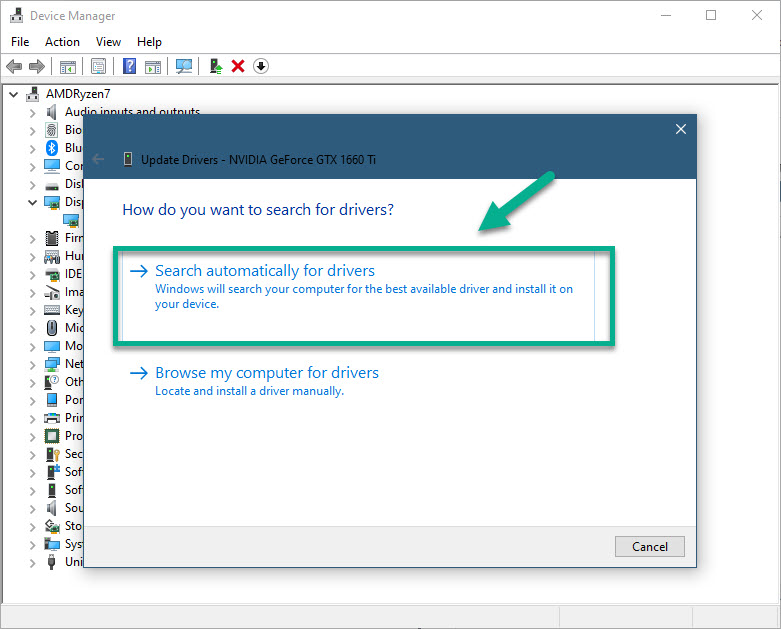
Task: Open the File menu
Action: [20, 42]
